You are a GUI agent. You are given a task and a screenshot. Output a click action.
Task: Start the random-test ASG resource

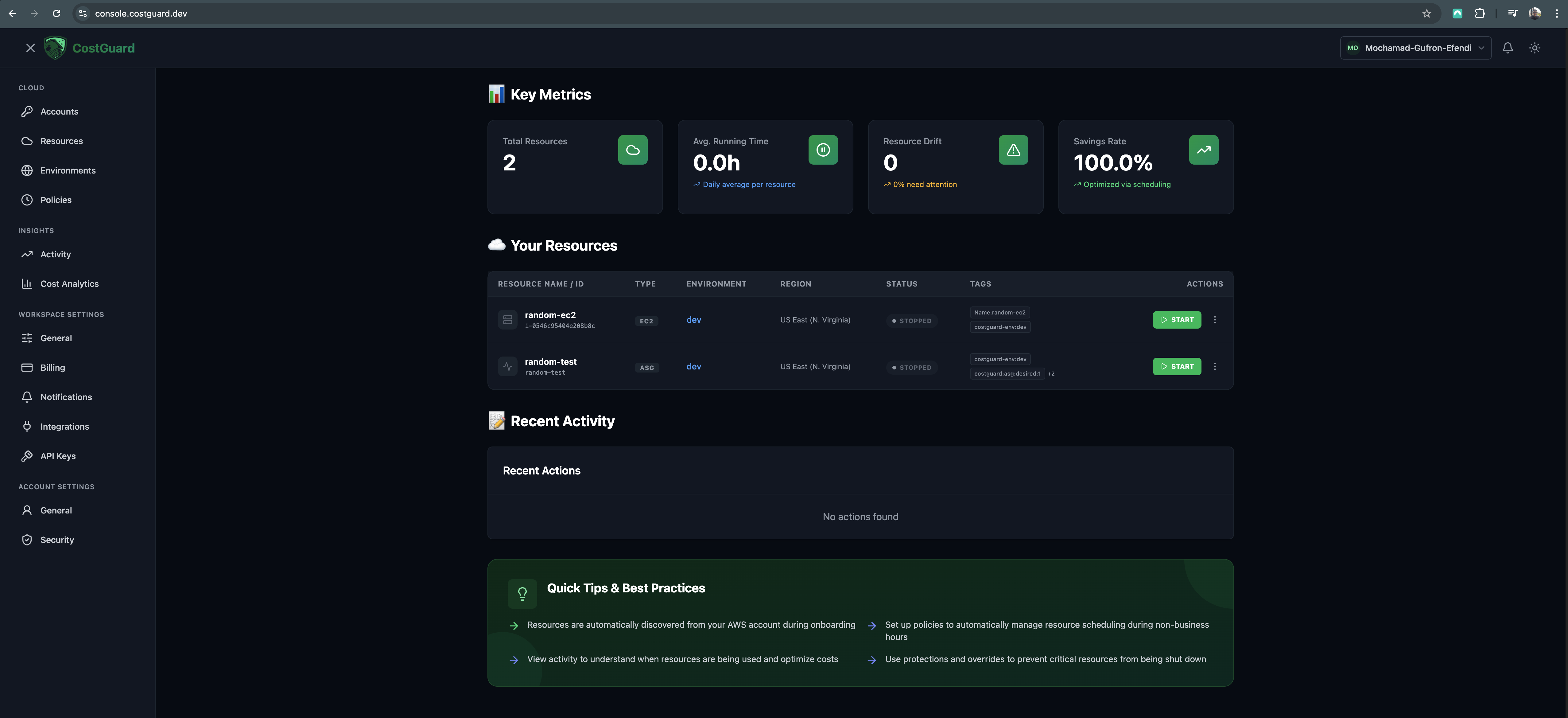pyautogui.click(x=1176, y=367)
